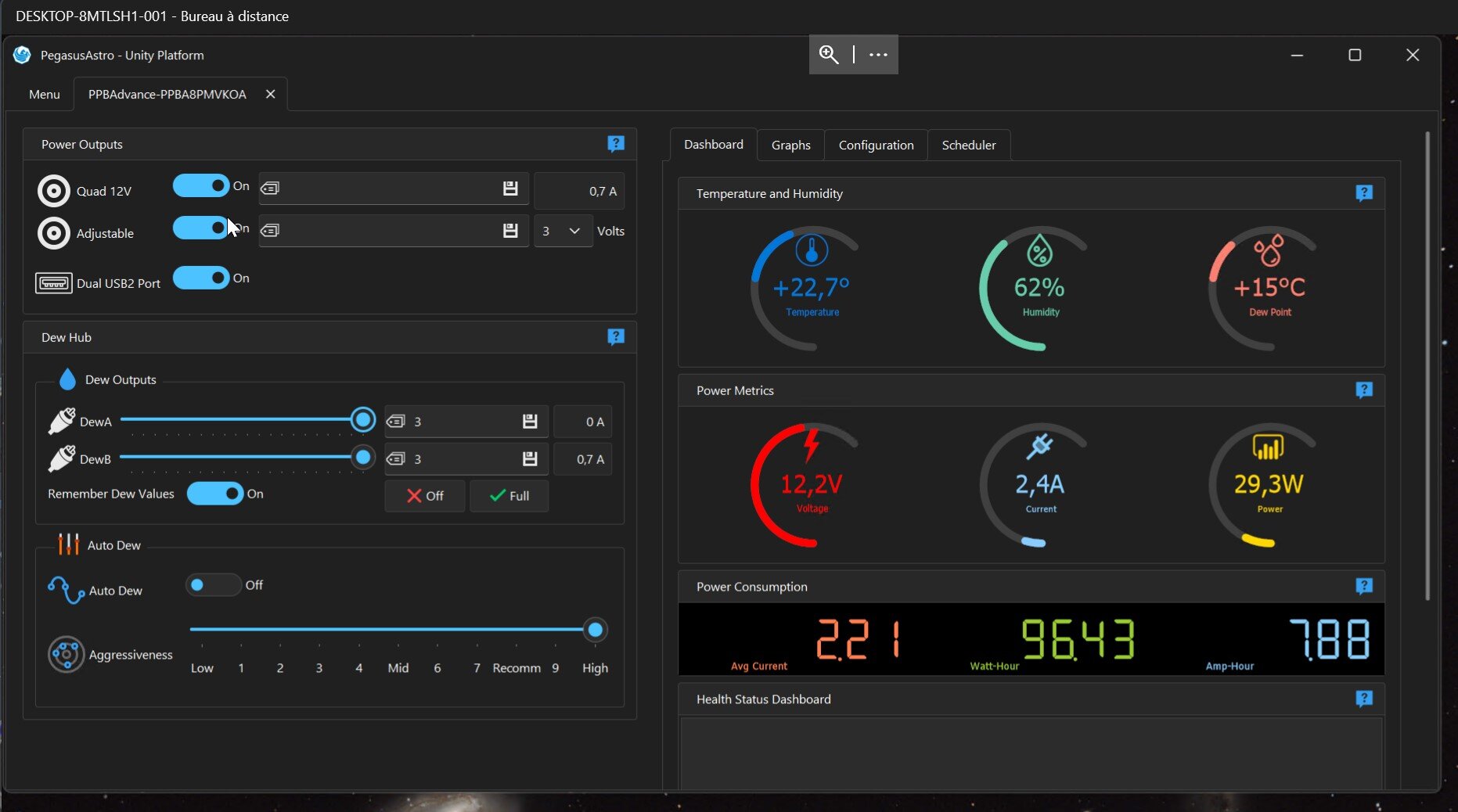The image size is (1458, 812).
Task: Enable the Auto Dew switch
Action: [x=214, y=585]
